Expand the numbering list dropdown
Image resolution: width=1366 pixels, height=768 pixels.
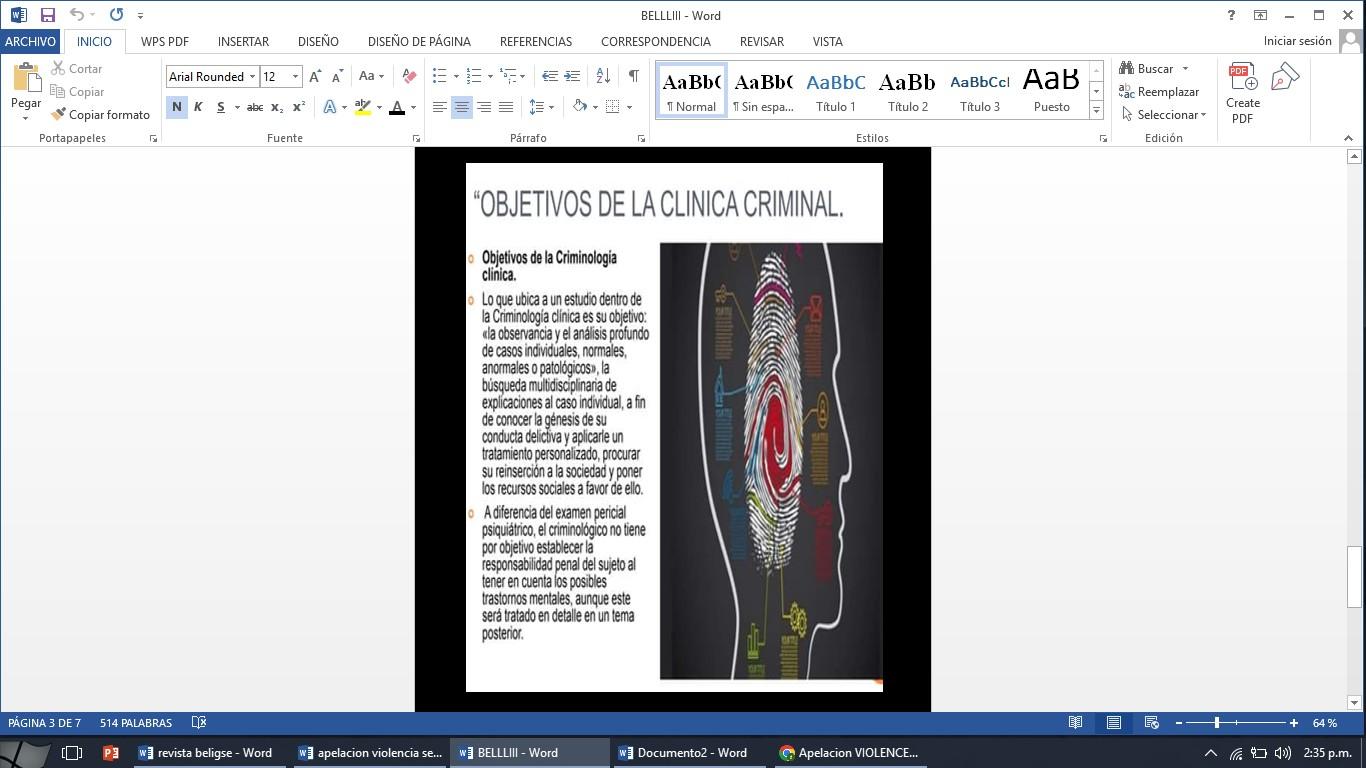pos(490,77)
